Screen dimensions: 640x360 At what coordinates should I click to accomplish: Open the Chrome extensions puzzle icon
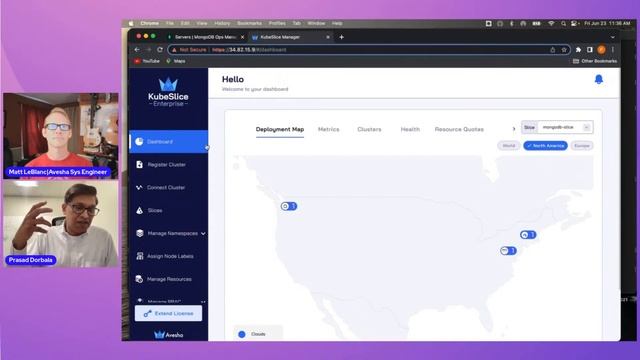(x=578, y=49)
